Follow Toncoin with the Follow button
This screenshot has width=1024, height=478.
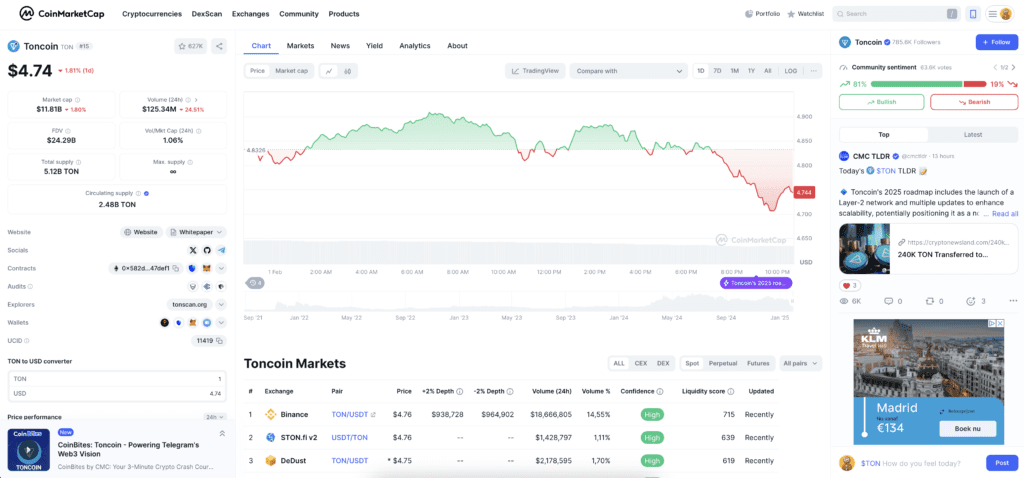996,42
